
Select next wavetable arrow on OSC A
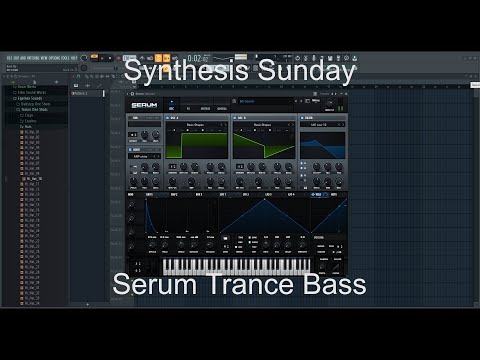point(226,125)
